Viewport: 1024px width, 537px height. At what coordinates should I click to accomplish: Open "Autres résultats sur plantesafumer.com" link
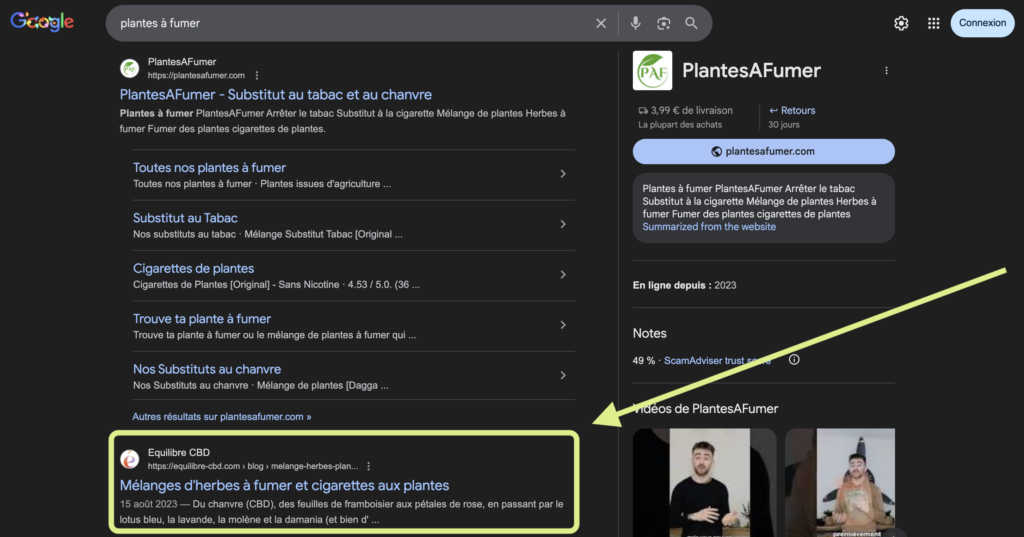221,416
